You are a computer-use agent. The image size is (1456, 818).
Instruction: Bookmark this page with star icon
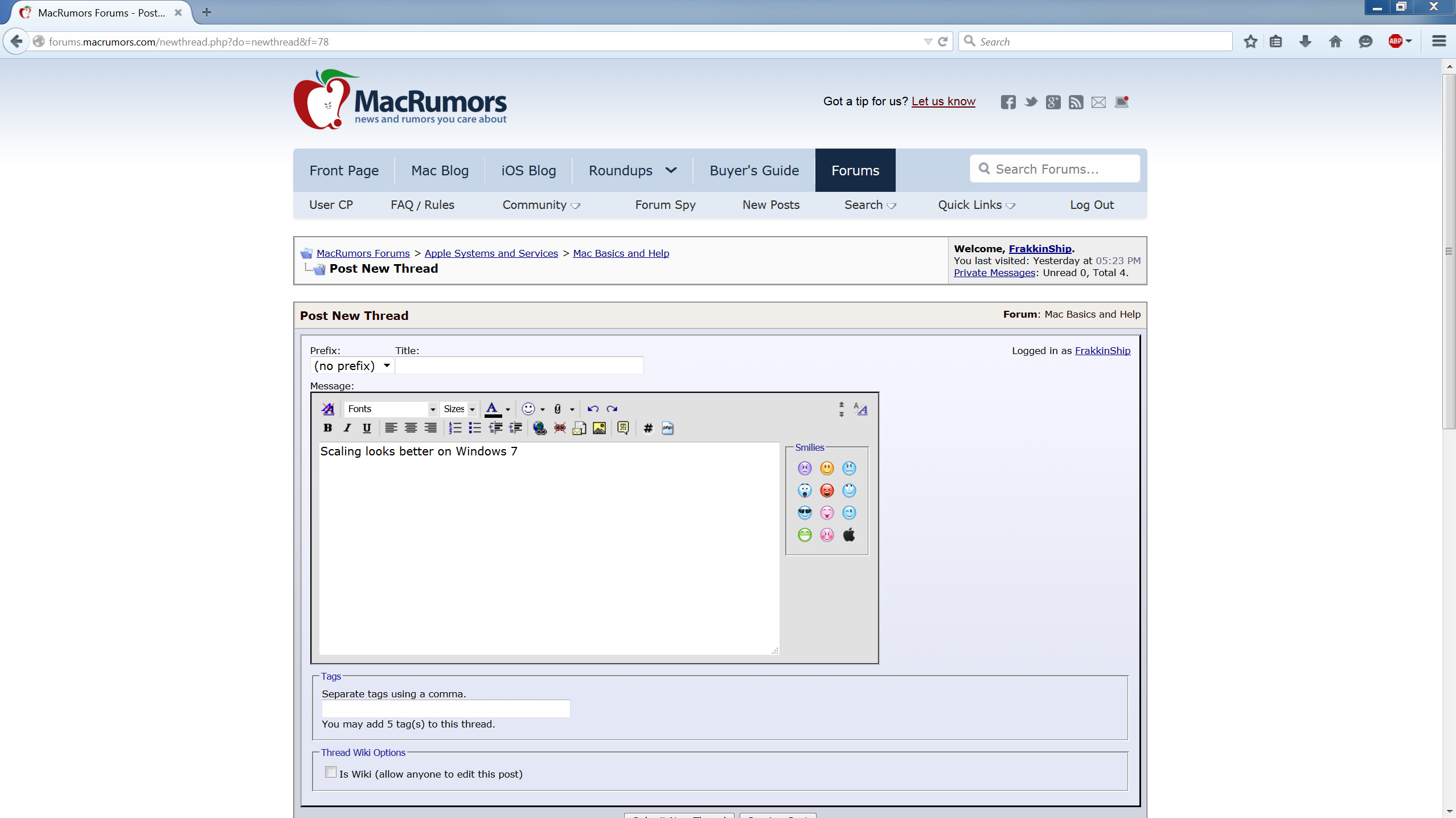pyautogui.click(x=1250, y=42)
